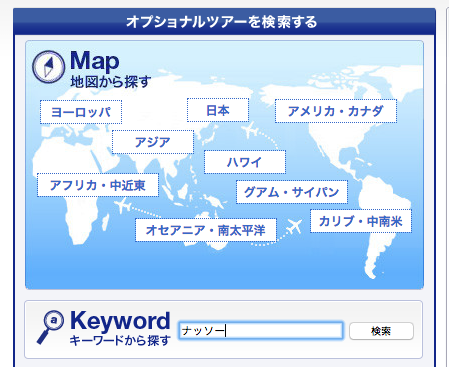Choose アフリカ・中近東 on the map
Image resolution: width=449 pixels, height=367 pixels.
tap(98, 185)
